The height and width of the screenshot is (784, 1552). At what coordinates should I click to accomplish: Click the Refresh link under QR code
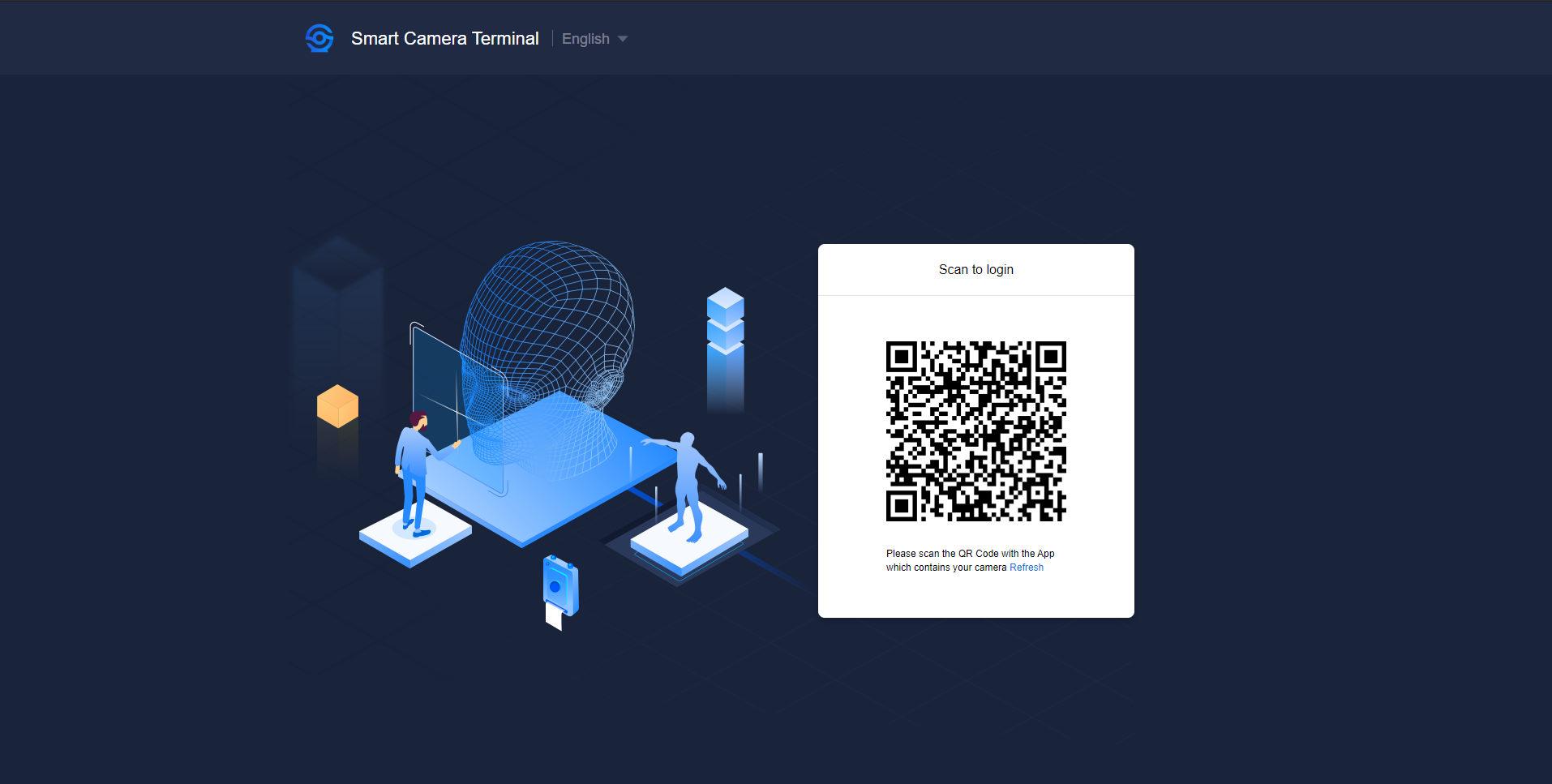(x=1026, y=568)
